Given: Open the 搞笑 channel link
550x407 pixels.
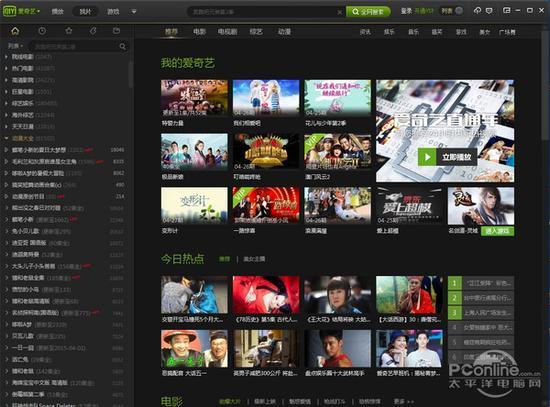Looking at the screenshot, I should tap(437, 32).
